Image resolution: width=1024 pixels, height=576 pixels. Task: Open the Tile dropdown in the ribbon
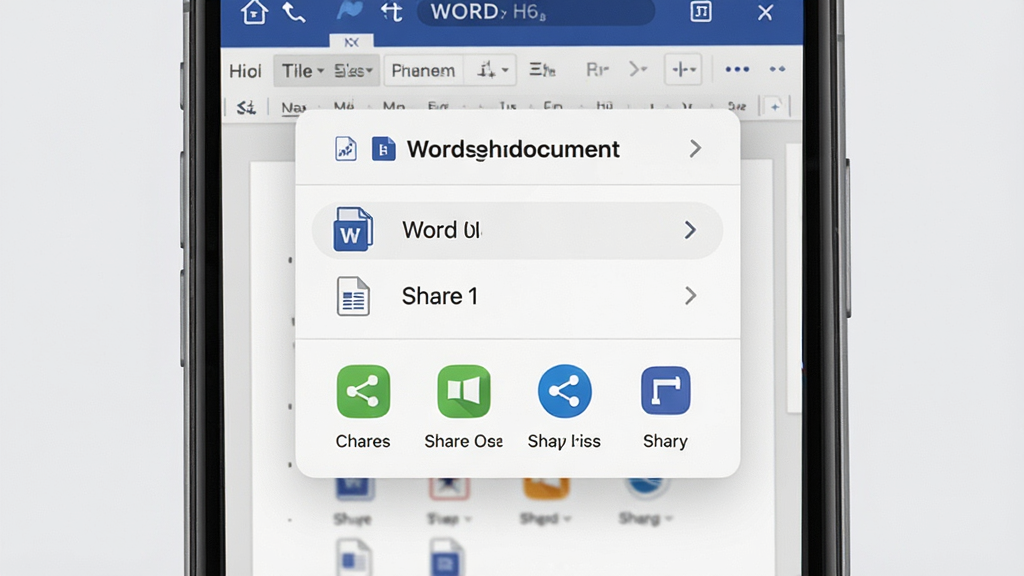tap(302, 71)
